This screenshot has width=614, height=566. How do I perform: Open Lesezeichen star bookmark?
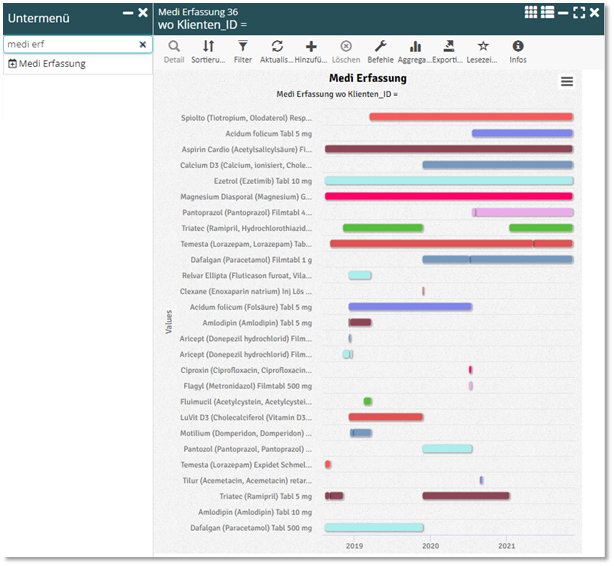483,47
